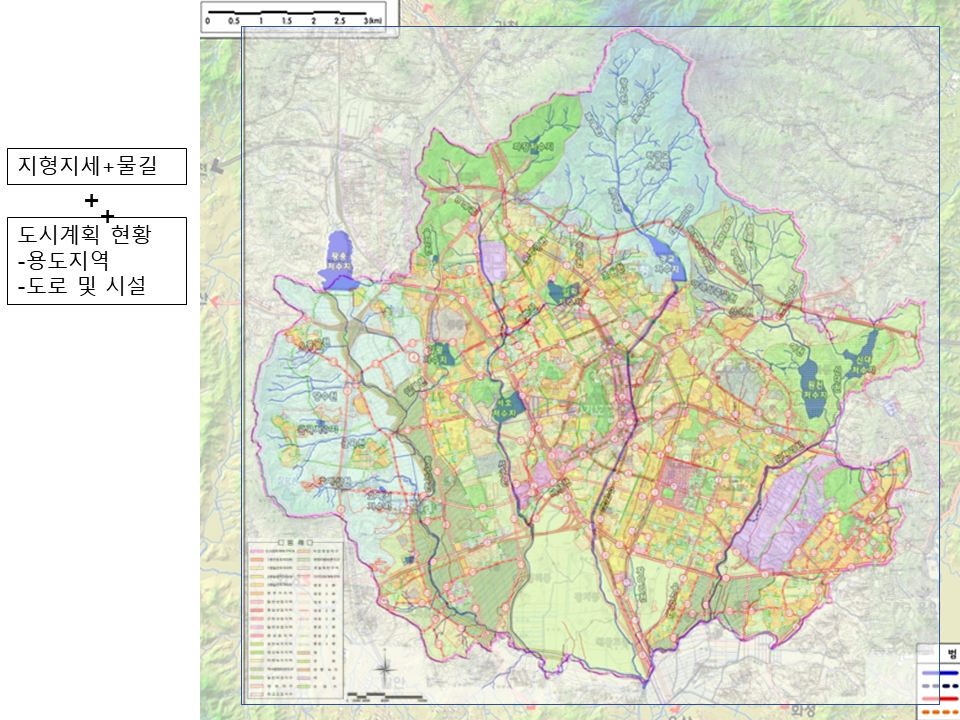Screen dimensions: 960x720
Task: Select the 지형지세+물길 text box
Action: (97, 166)
